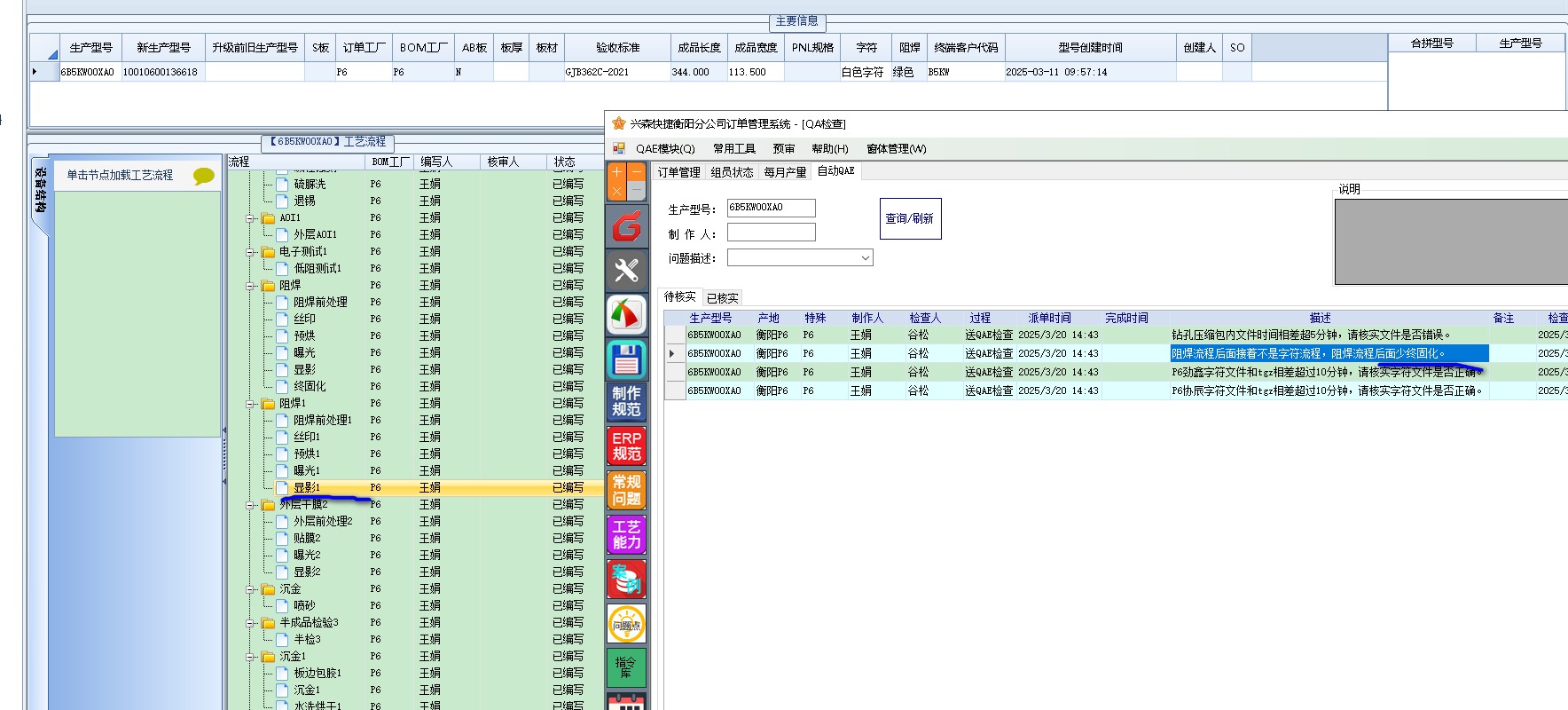Click the page icon beside 显影1
1568x710 pixels.
click(282, 487)
